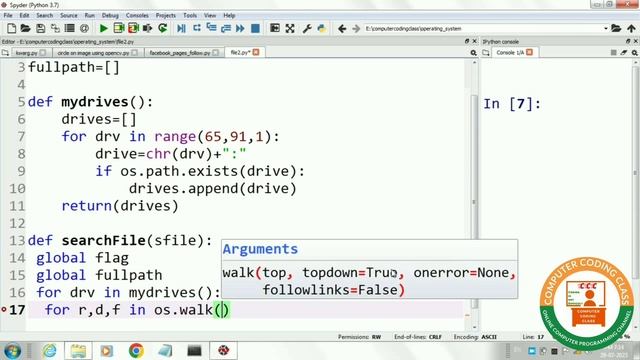Expand the working directory path dropdown
The image size is (640, 360).
(x=605, y=29)
